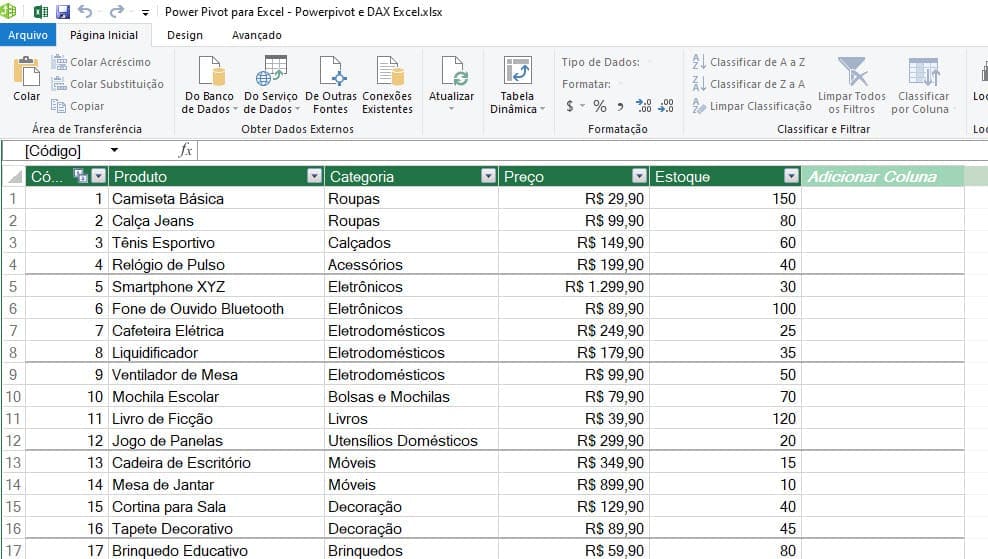Open the Arquivo menu
Screen dimensions: 988x559
point(27,35)
